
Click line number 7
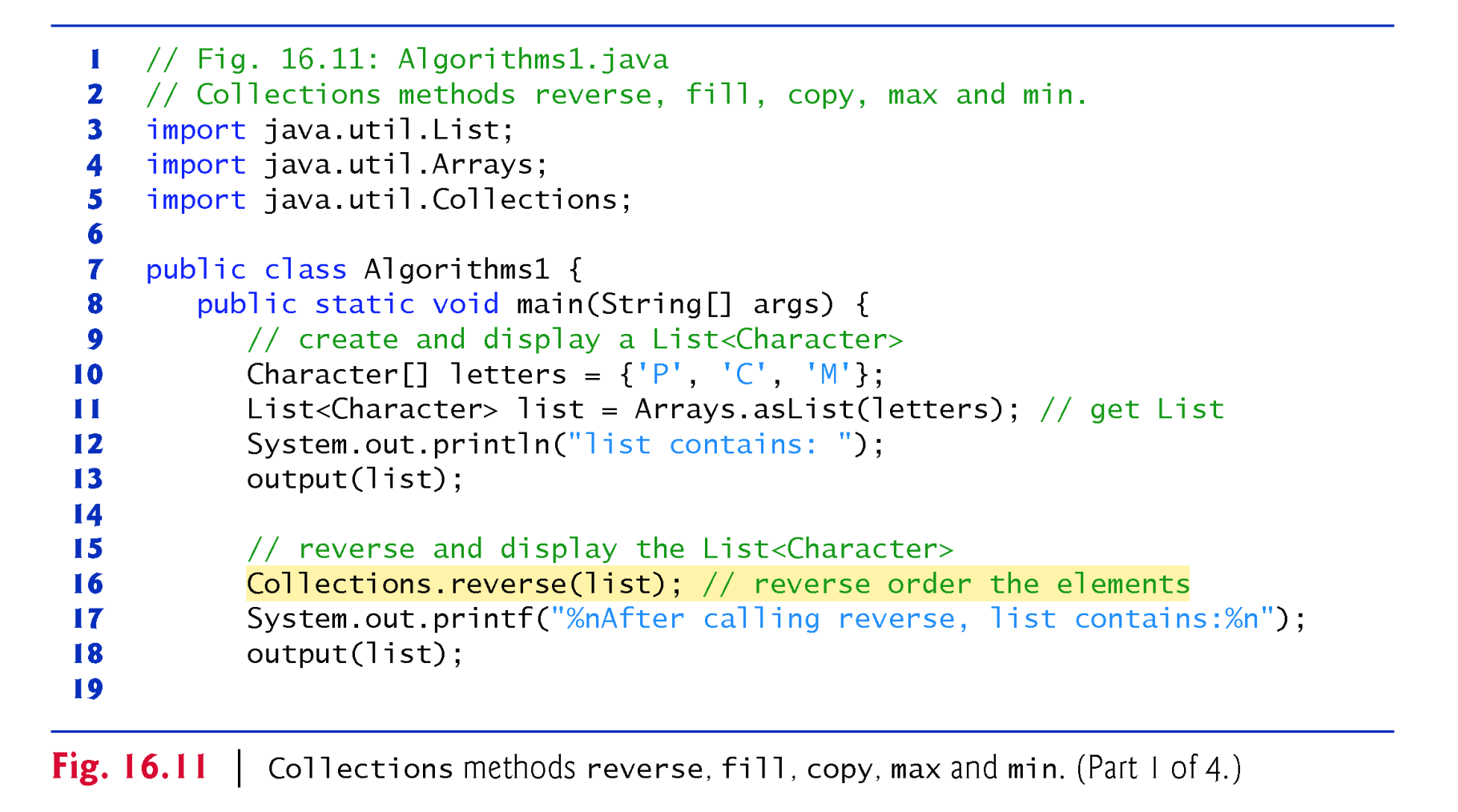95,269
